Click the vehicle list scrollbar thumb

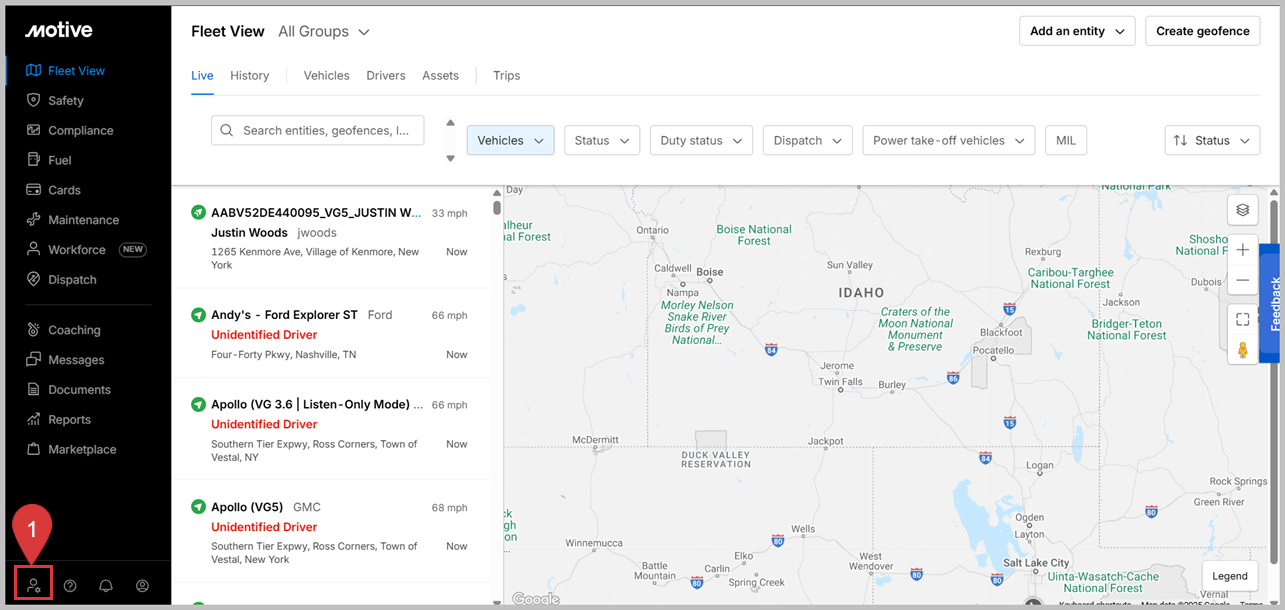pos(497,207)
